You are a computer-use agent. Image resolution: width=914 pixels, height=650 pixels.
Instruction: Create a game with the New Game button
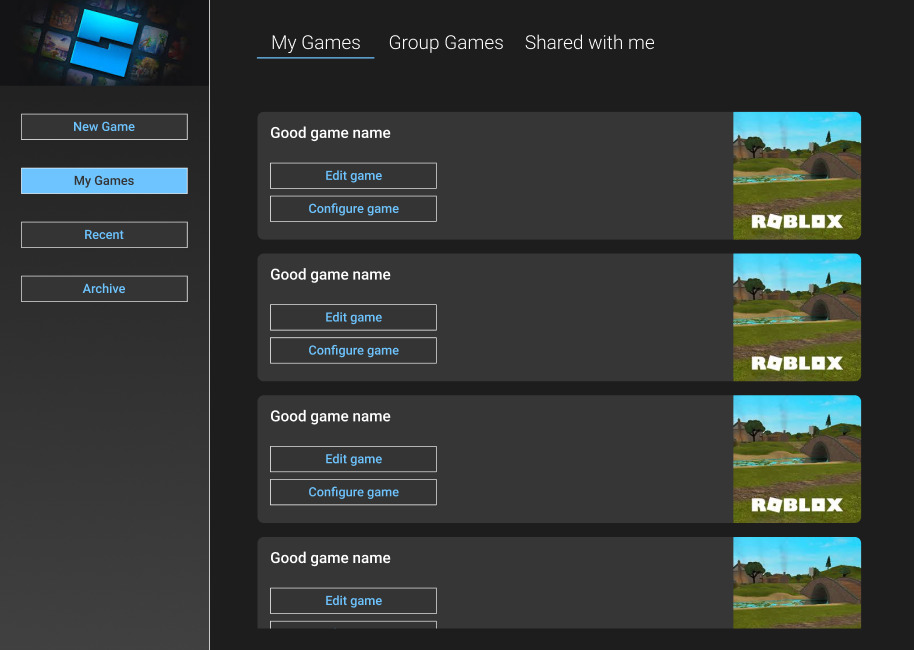click(x=104, y=127)
